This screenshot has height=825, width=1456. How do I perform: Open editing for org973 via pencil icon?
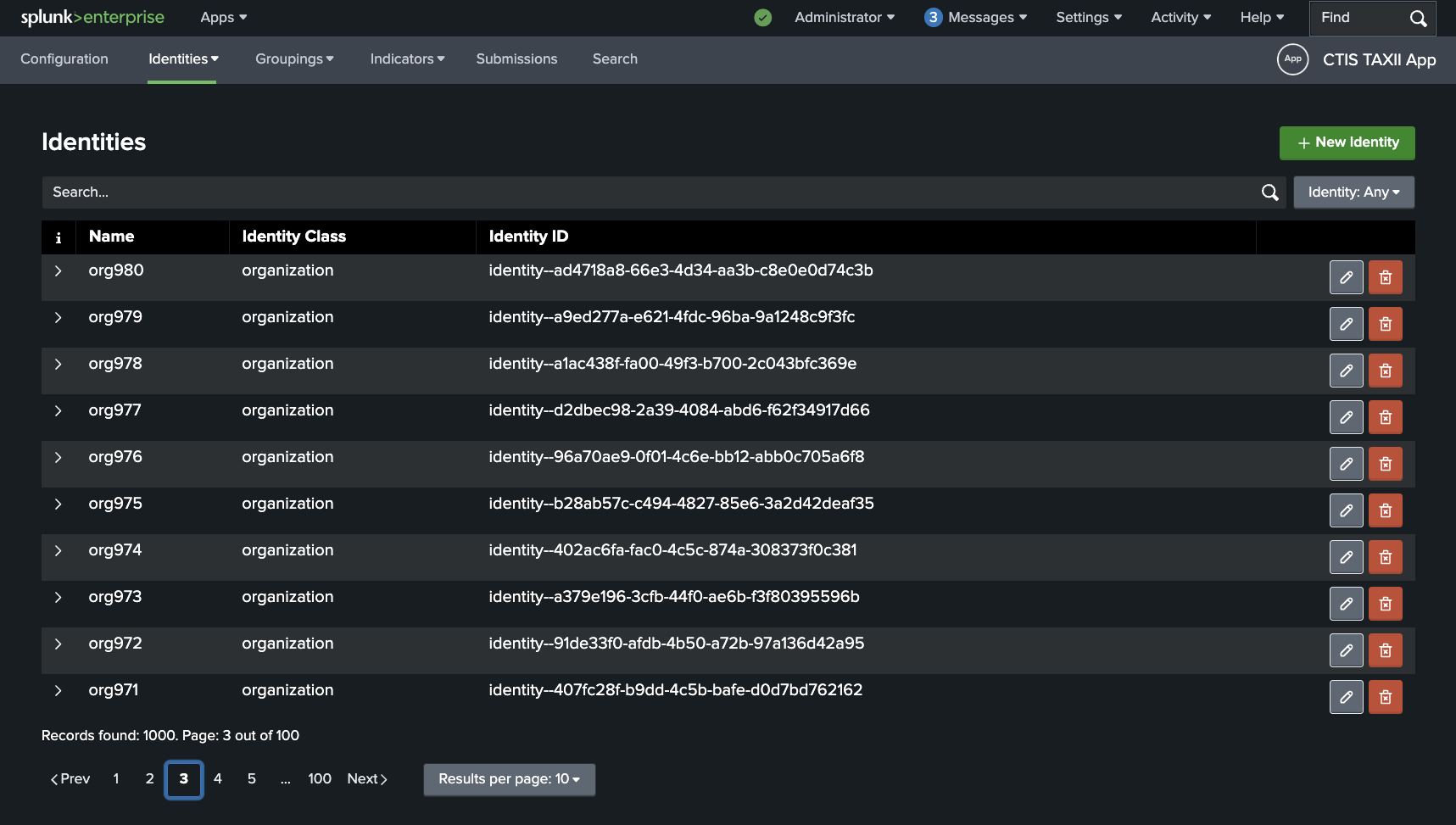[x=1346, y=604]
